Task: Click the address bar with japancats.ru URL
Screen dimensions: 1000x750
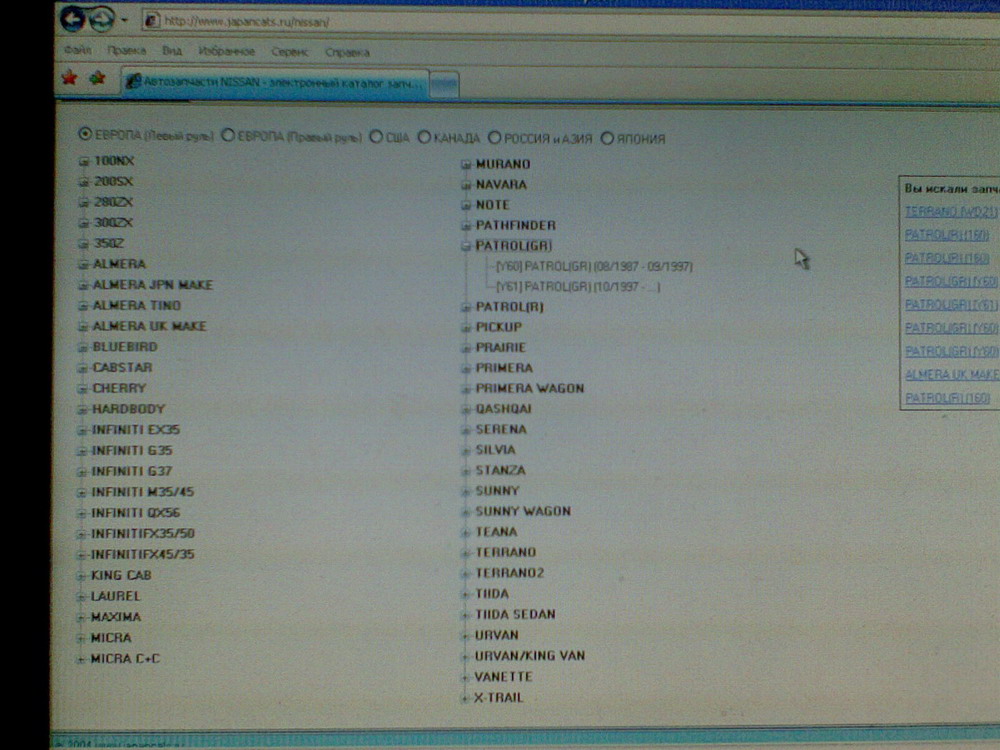Action: tap(568, 22)
